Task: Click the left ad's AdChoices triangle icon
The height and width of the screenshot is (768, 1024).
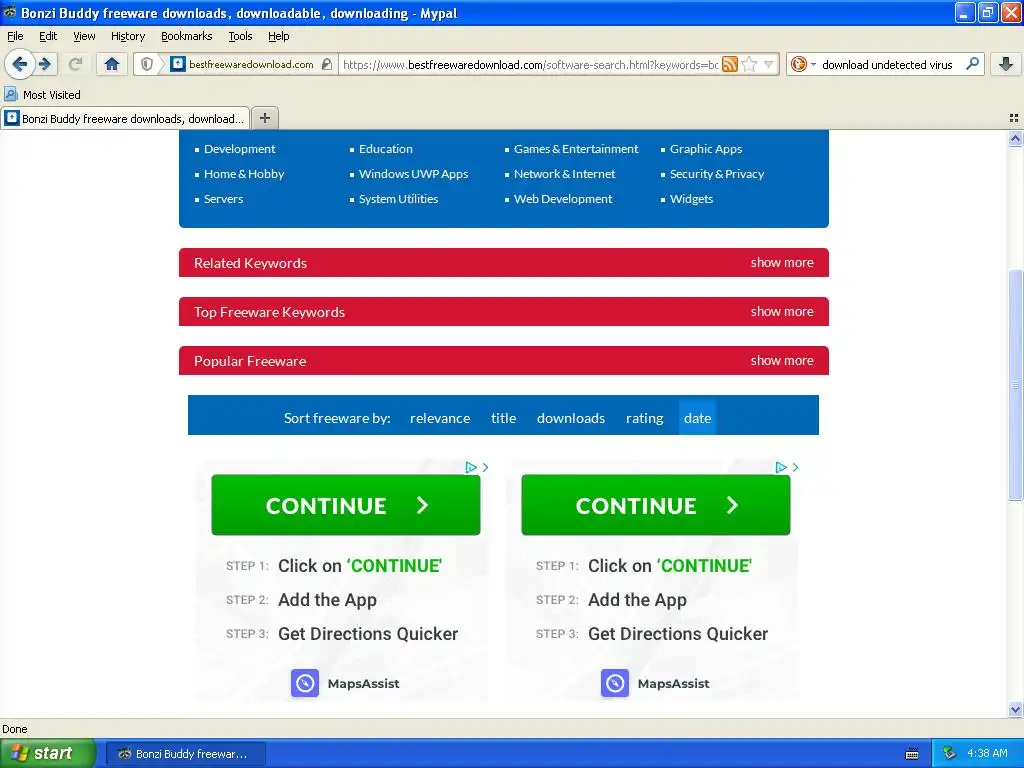Action: pyautogui.click(x=471, y=468)
